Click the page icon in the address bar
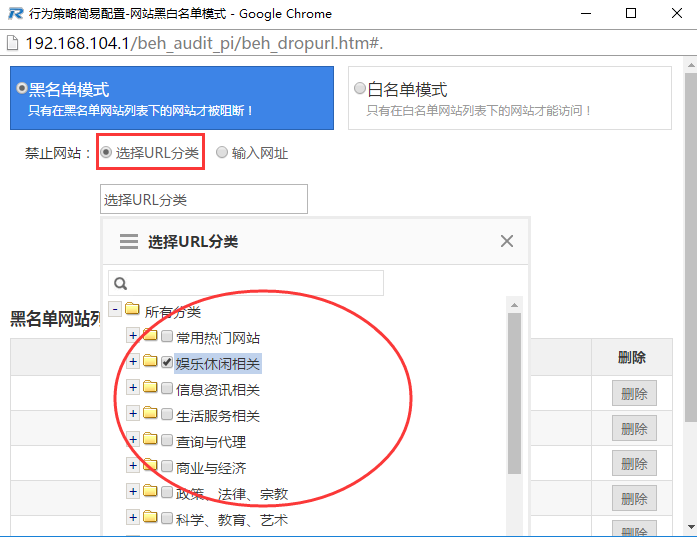 pyautogui.click(x=11, y=43)
